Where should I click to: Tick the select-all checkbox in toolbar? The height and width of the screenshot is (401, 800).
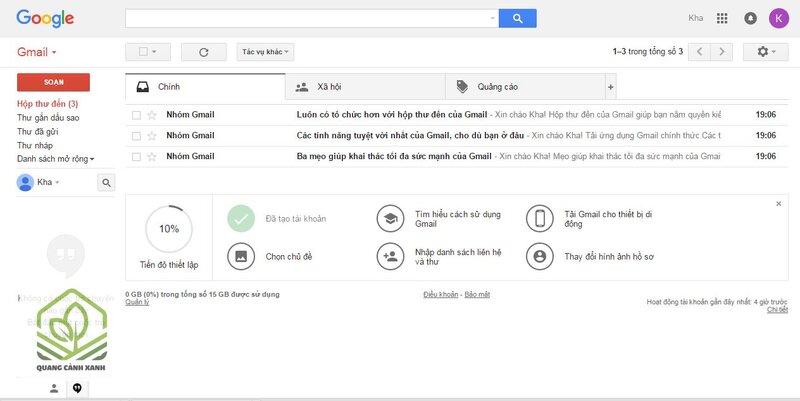point(143,52)
